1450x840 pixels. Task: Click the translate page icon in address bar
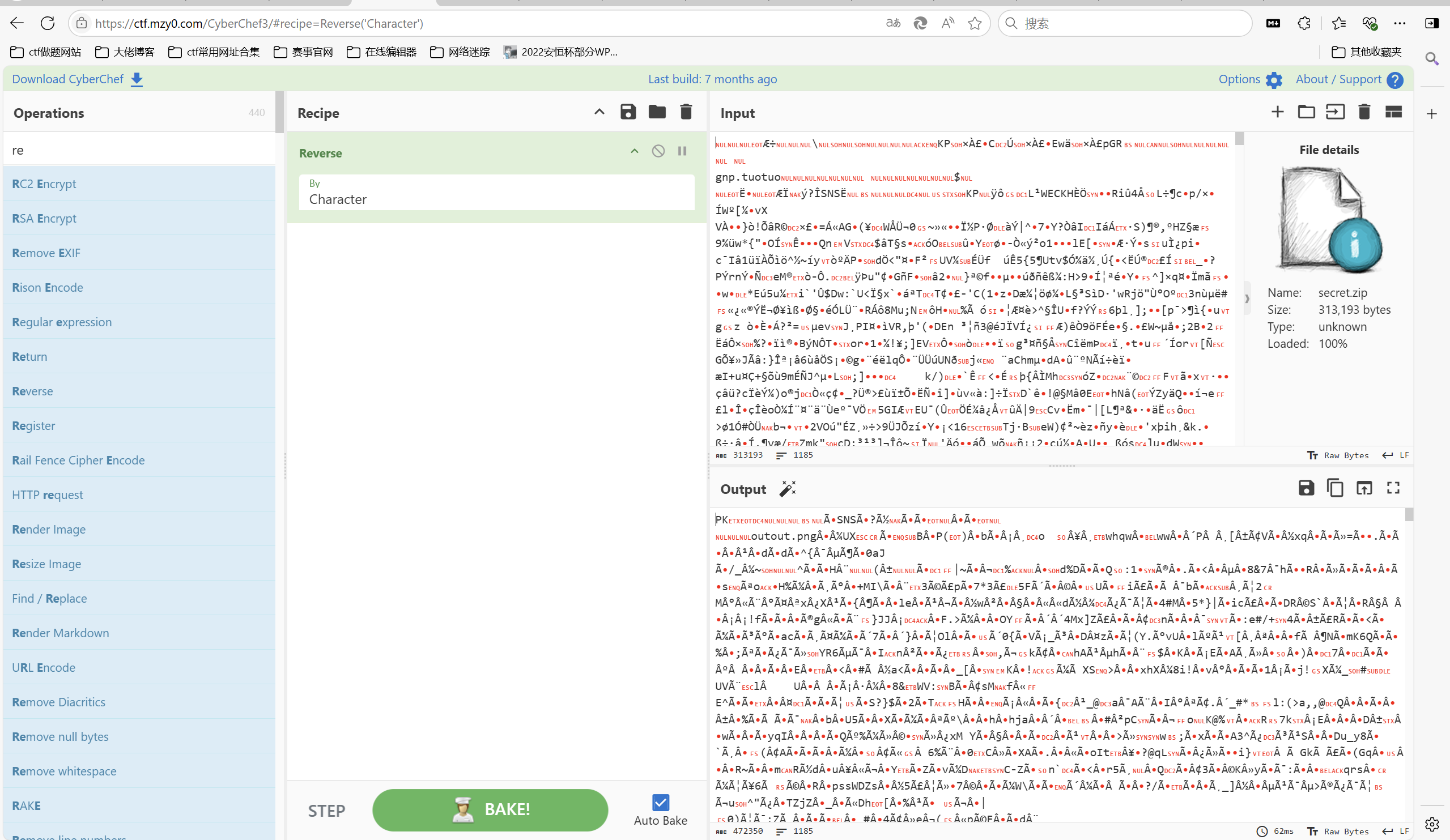click(893, 23)
